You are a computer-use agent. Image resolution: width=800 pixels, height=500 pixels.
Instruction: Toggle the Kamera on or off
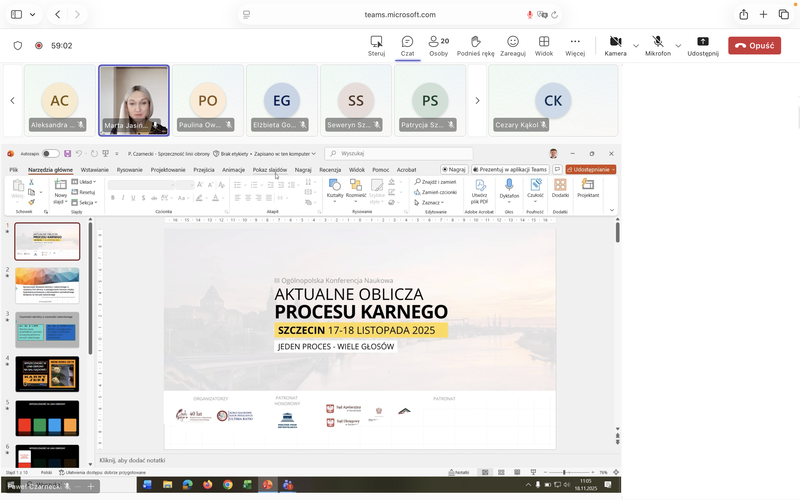pyautogui.click(x=615, y=45)
